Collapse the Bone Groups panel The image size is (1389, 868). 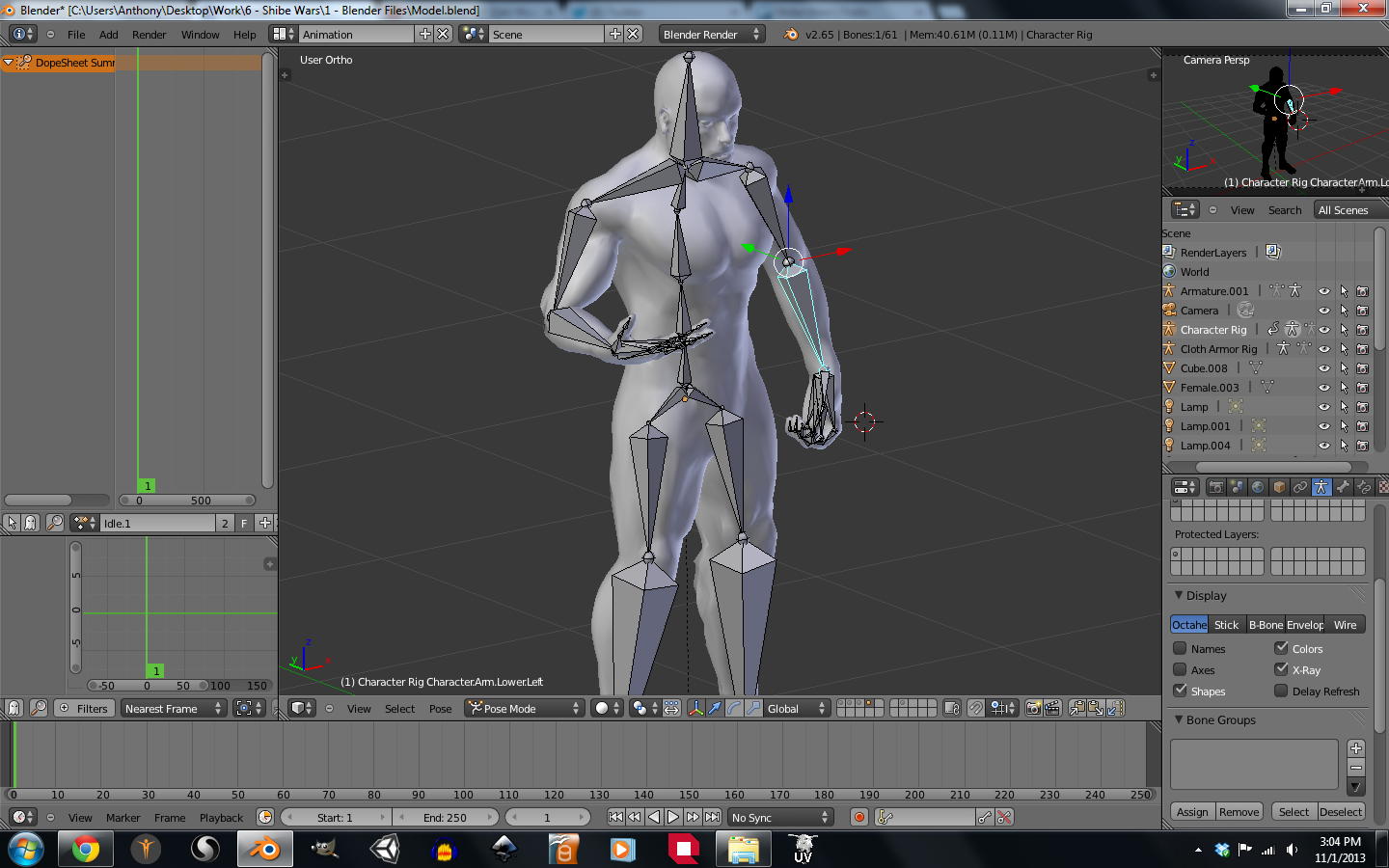(x=1179, y=719)
